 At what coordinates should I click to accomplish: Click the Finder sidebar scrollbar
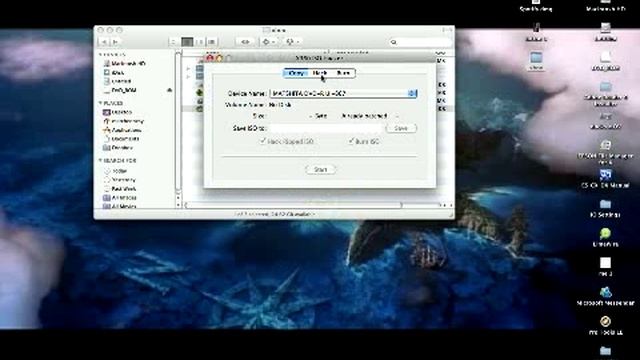[x=178, y=122]
